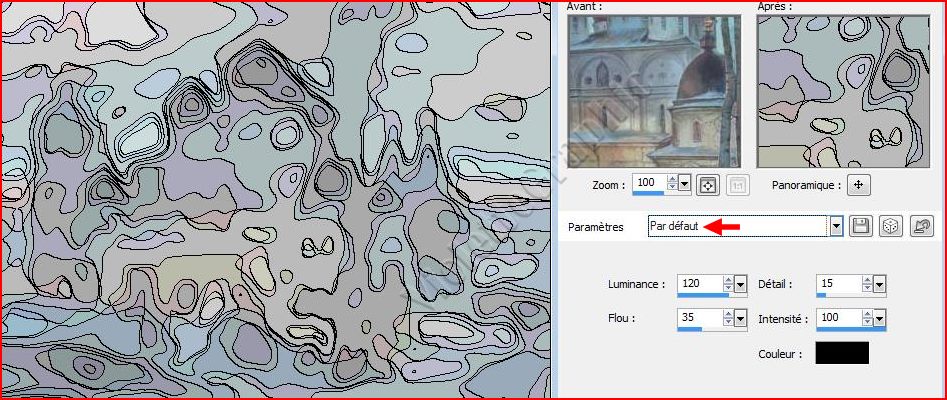
Task: Open the Intensité slider dropdown arrow
Action: 879,319
